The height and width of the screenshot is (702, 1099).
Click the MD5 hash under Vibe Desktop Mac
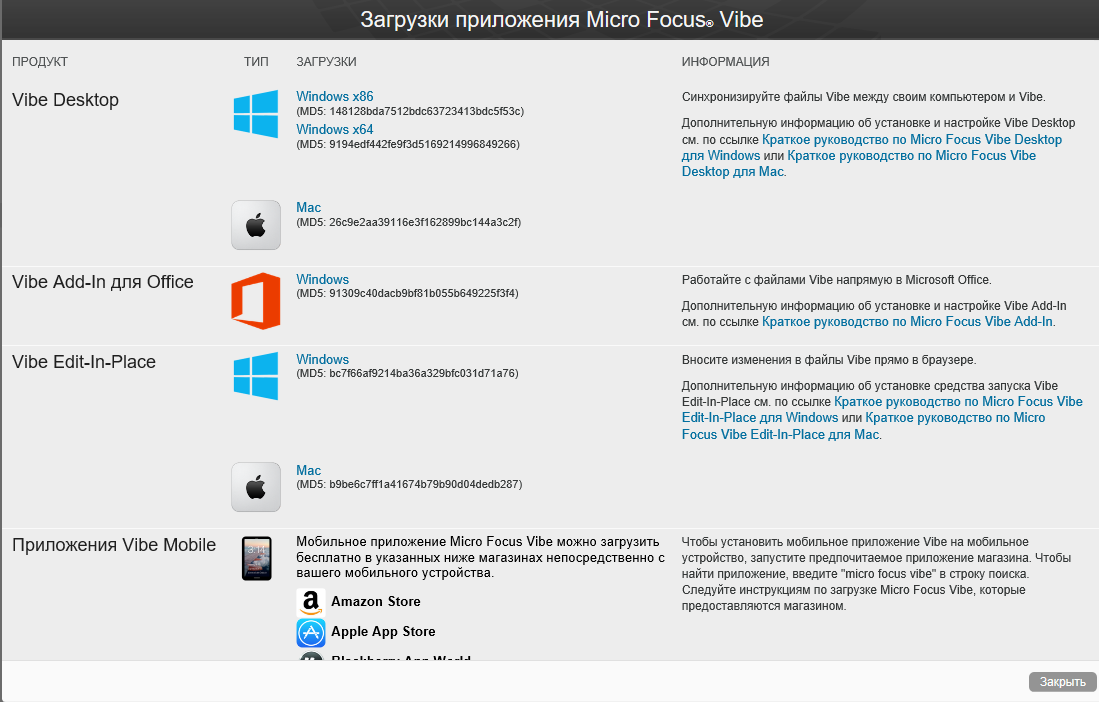[x=409, y=222]
